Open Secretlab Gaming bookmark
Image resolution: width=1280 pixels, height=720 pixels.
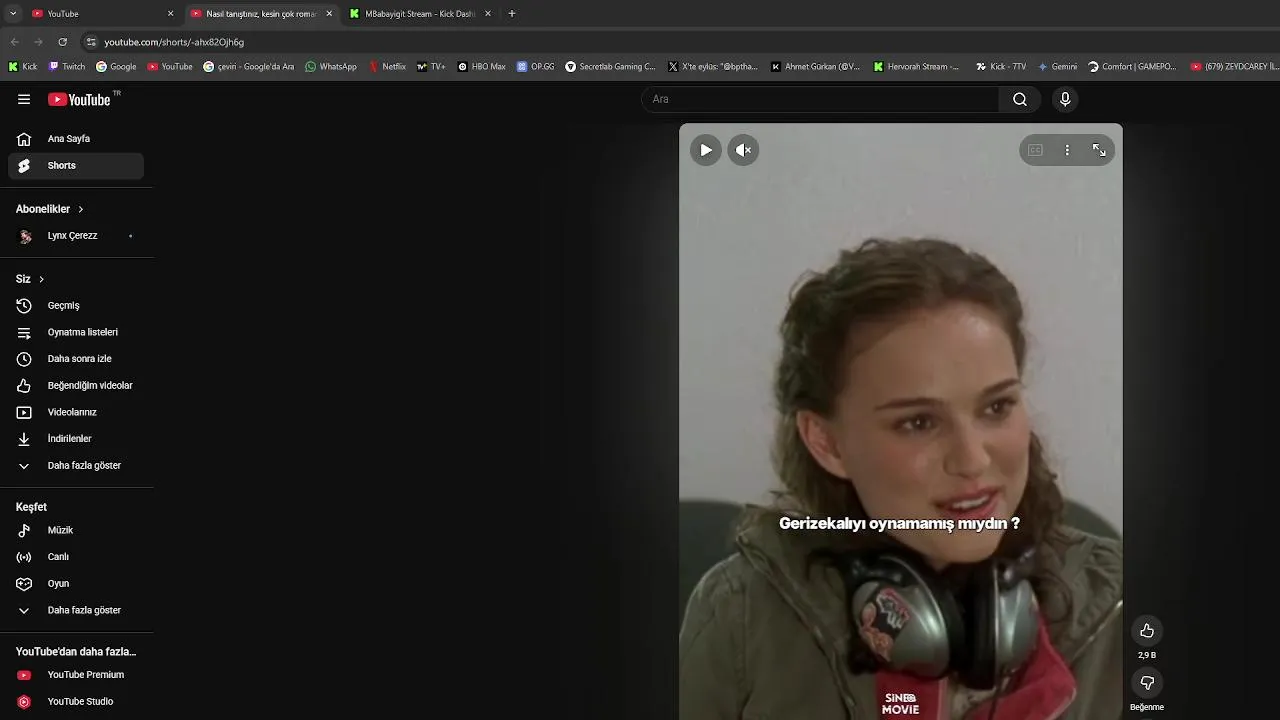pyautogui.click(x=611, y=67)
